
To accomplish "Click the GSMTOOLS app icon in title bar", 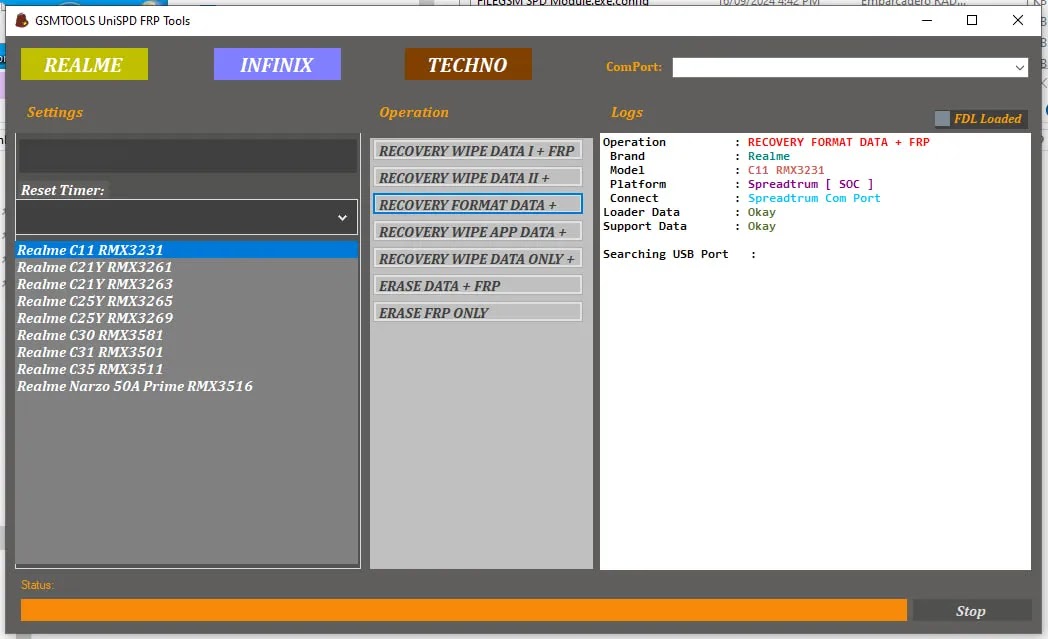I will coord(22,21).
